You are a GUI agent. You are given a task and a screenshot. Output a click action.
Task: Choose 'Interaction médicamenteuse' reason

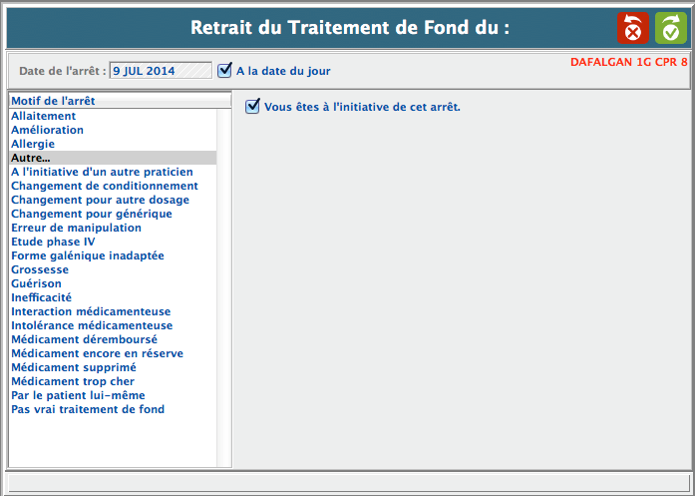coord(91,312)
